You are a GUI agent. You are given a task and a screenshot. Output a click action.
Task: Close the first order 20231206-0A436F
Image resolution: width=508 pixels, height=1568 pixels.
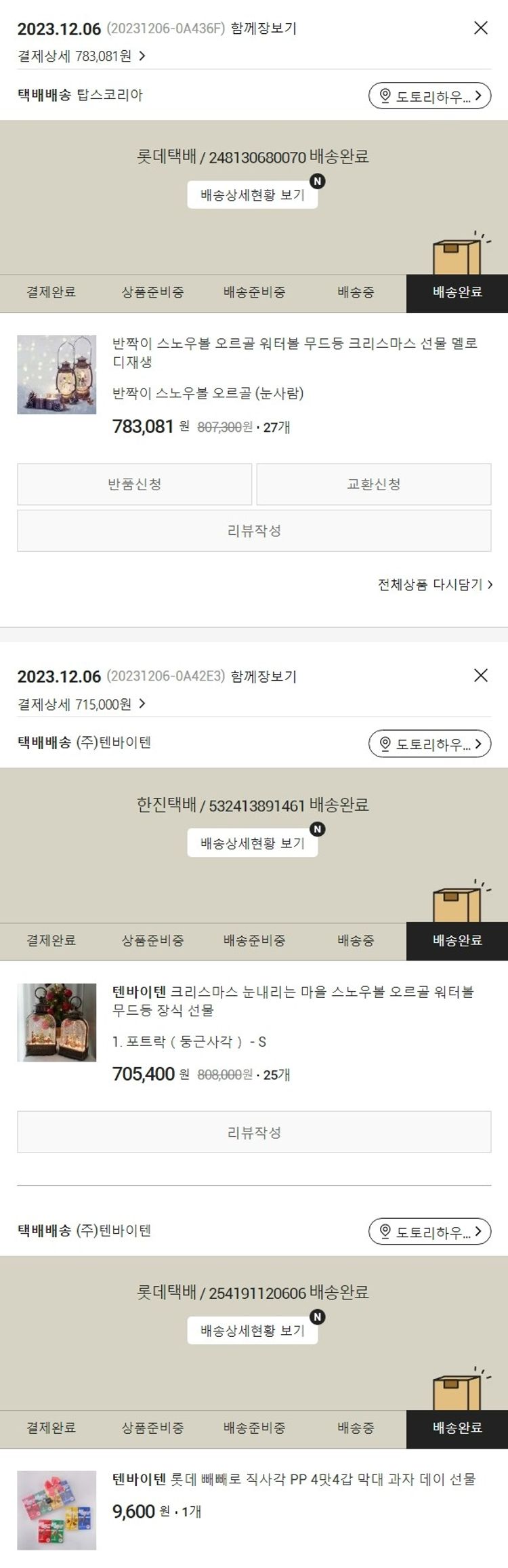click(x=480, y=28)
